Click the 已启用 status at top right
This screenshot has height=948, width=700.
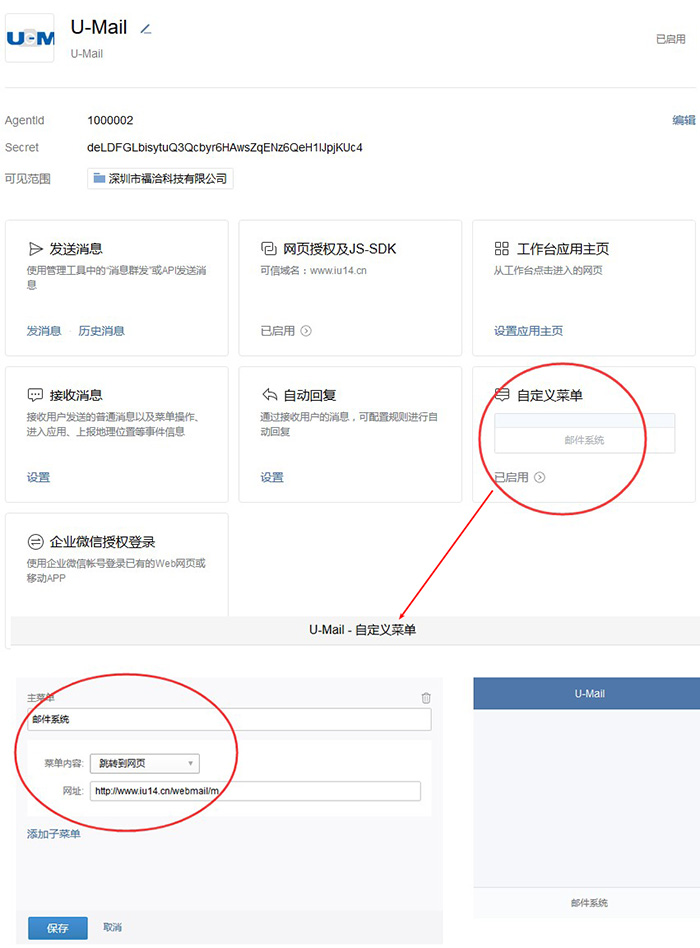671,39
